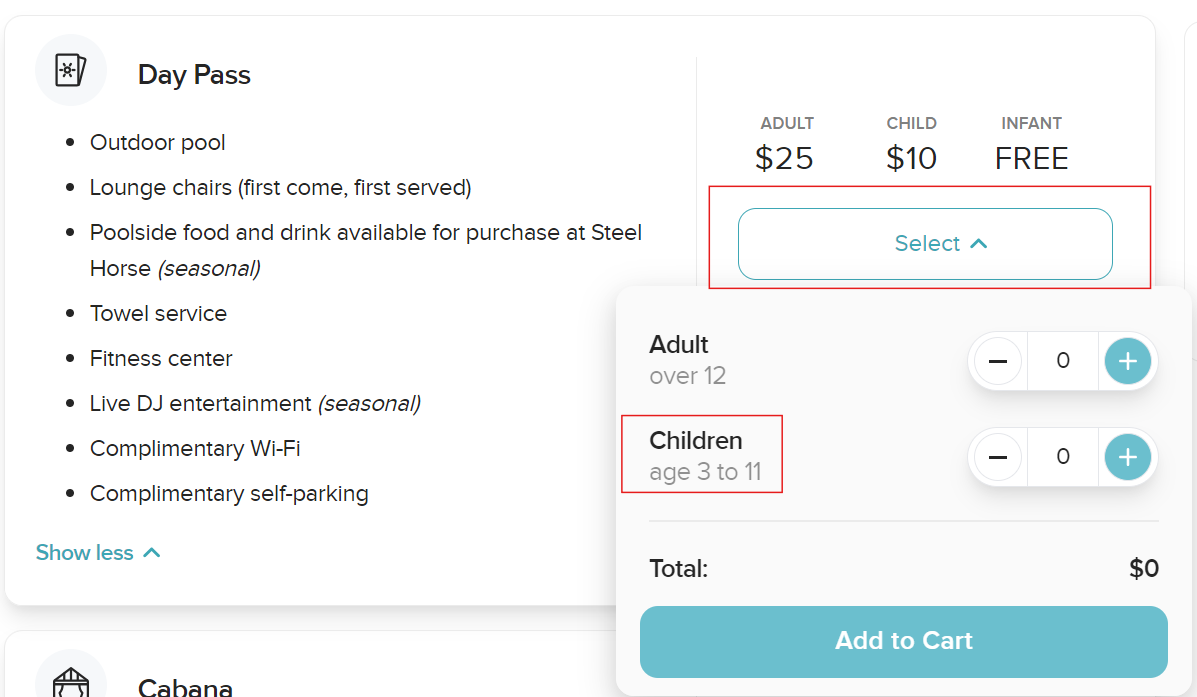This screenshot has height=697, width=1197.
Task: Open the Cabana heading
Action: [185, 688]
